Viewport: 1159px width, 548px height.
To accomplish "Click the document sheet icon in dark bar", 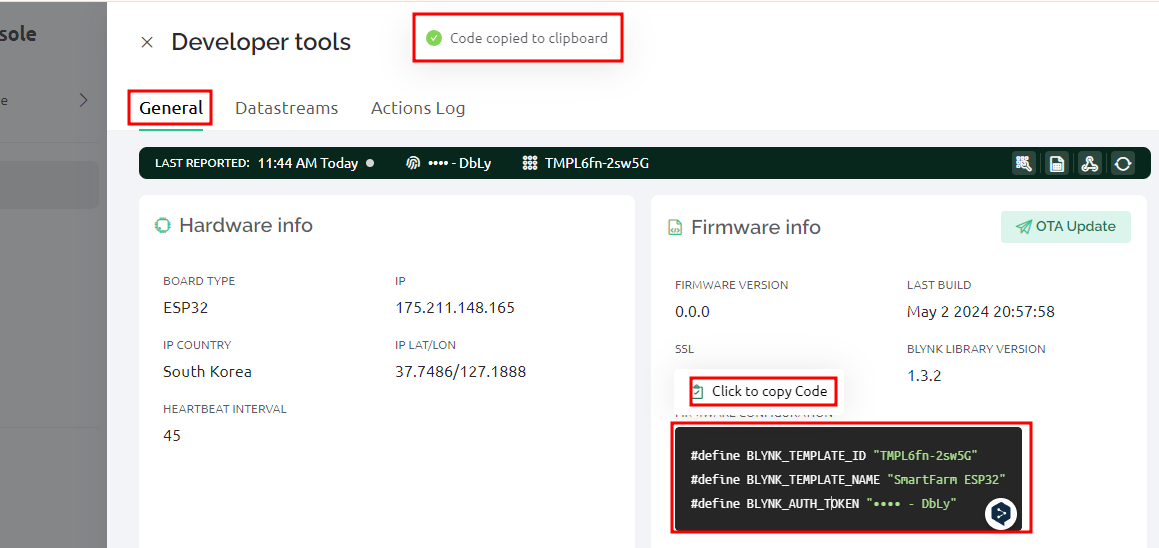I will point(1057,163).
